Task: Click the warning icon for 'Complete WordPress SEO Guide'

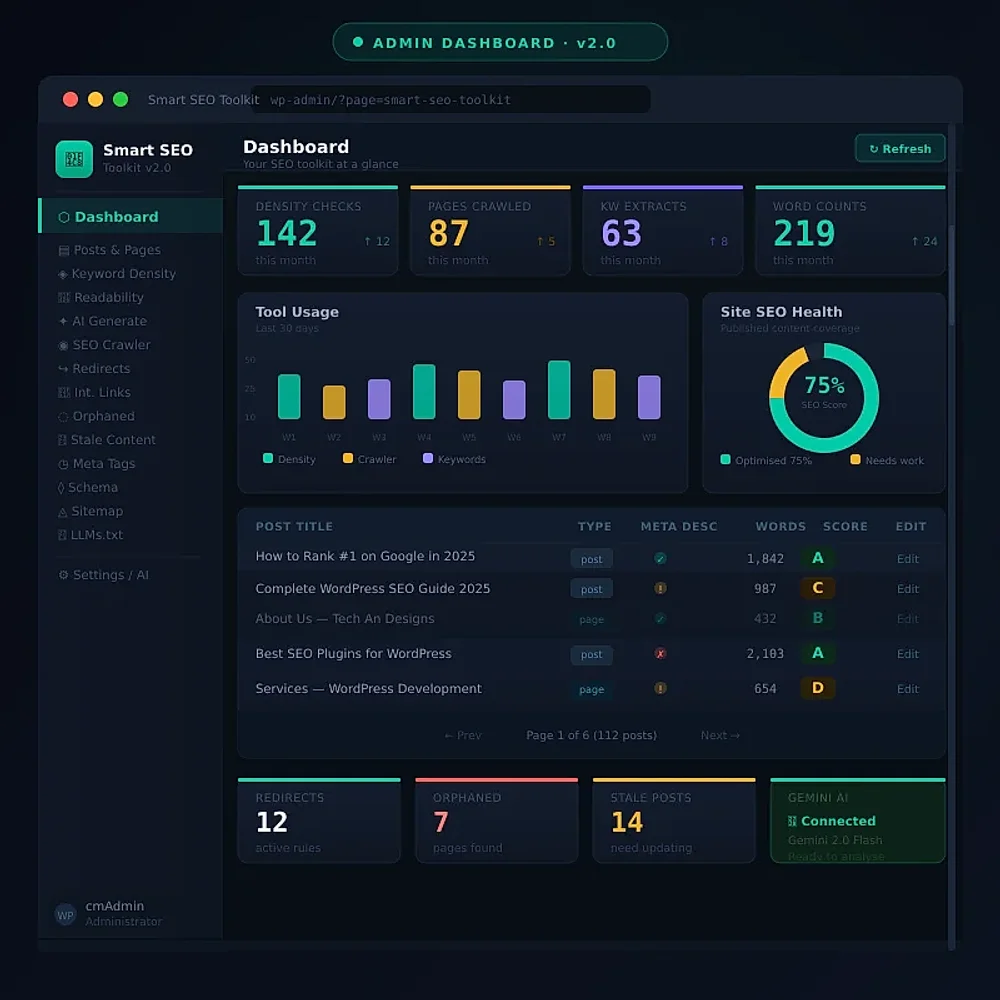Action: point(660,588)
